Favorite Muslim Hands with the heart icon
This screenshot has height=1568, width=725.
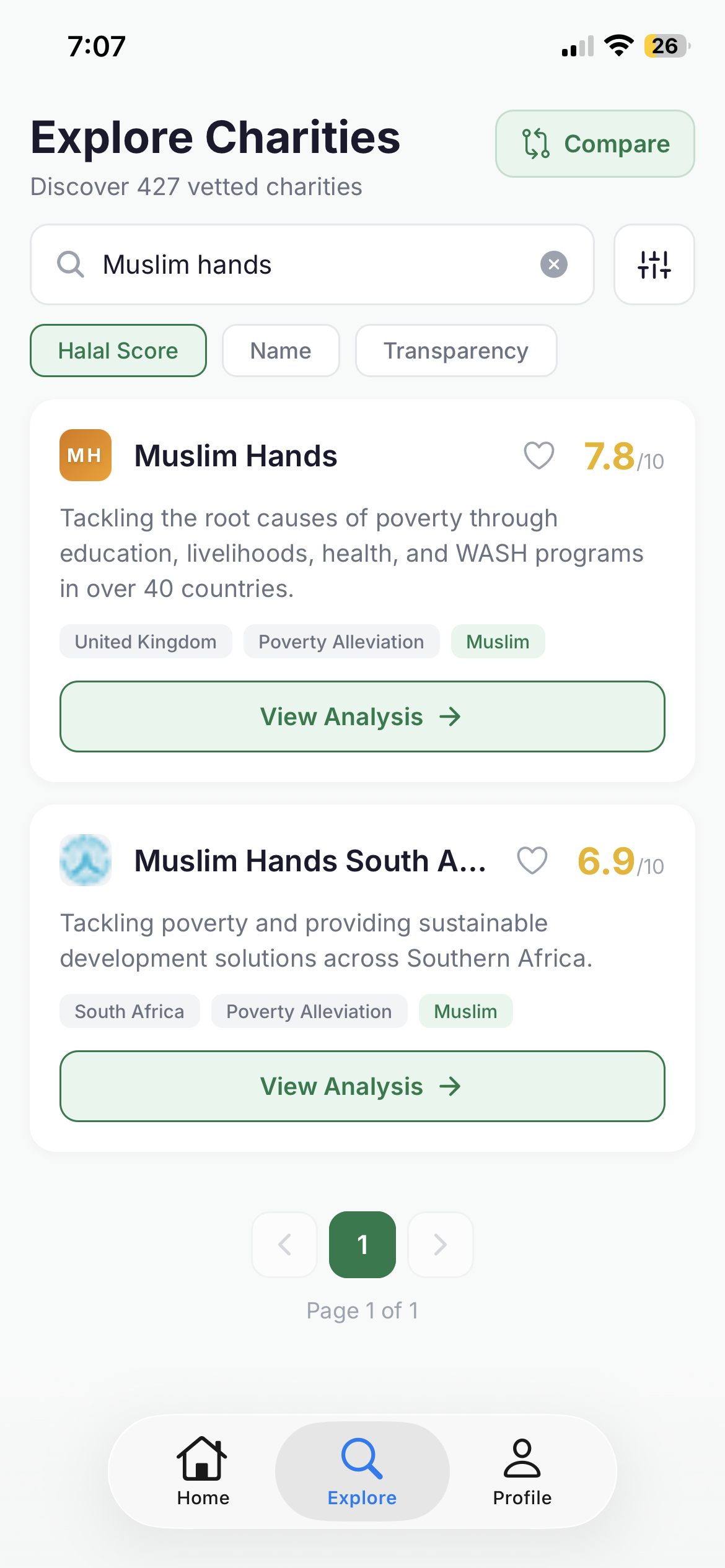tap(538, 456)
